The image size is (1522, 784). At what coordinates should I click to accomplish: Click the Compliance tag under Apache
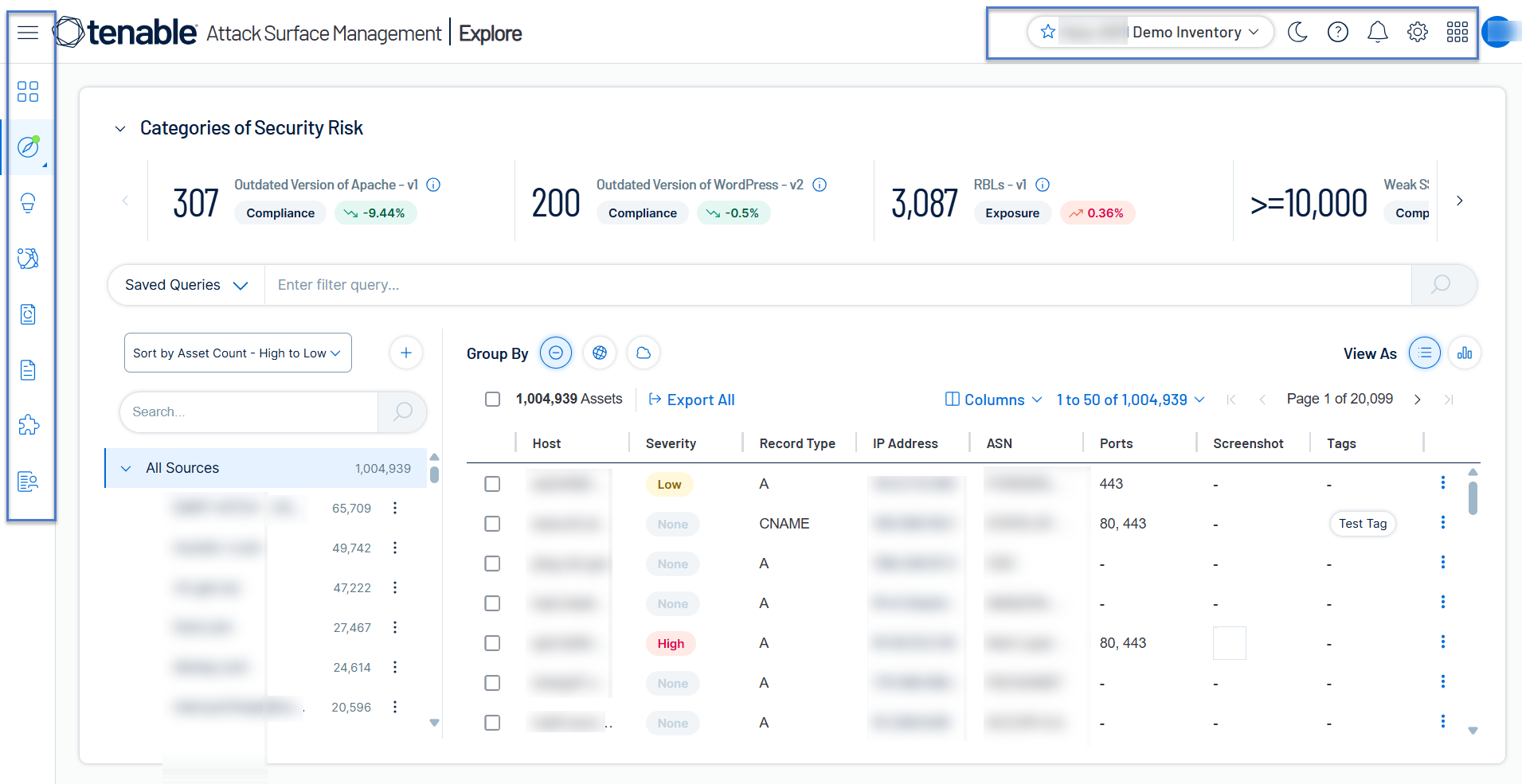pos(280,213)
